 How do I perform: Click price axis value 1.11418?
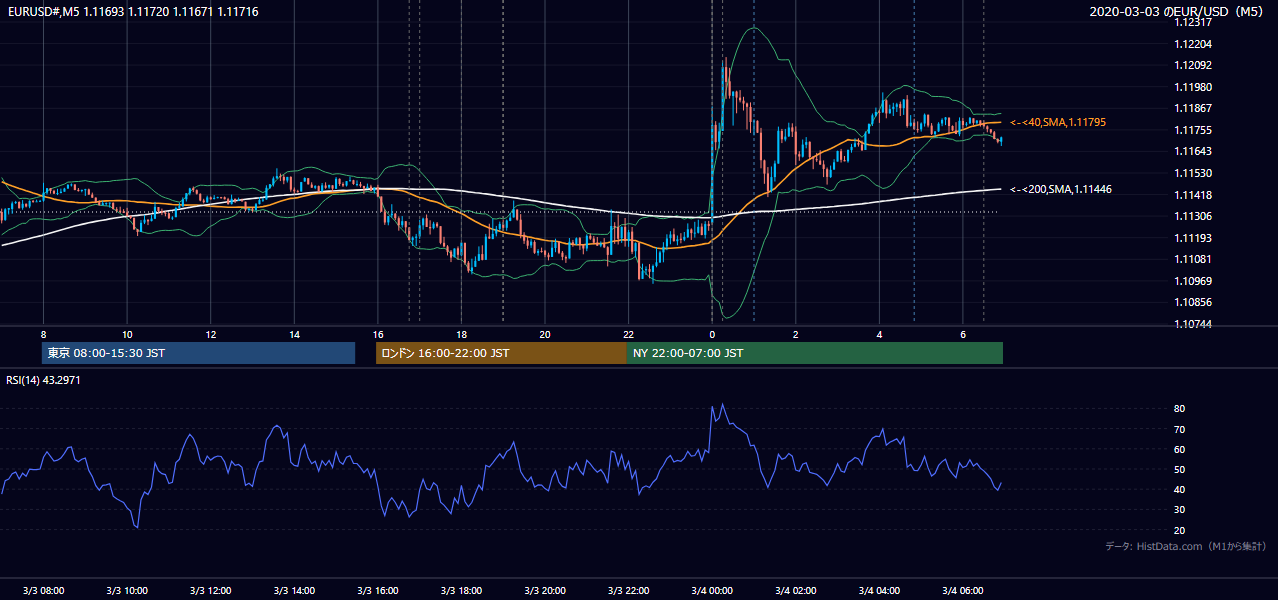(x=1192, y=195)
